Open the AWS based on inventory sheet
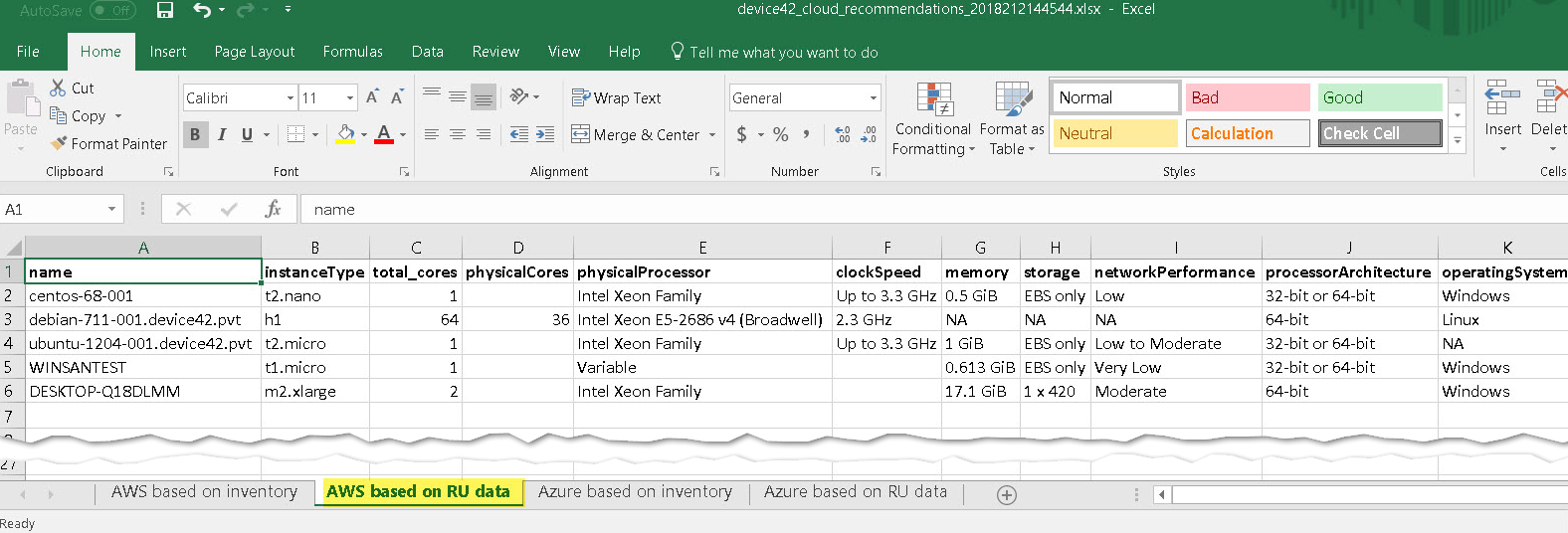The image size is (1568, 533). [204, 491]
